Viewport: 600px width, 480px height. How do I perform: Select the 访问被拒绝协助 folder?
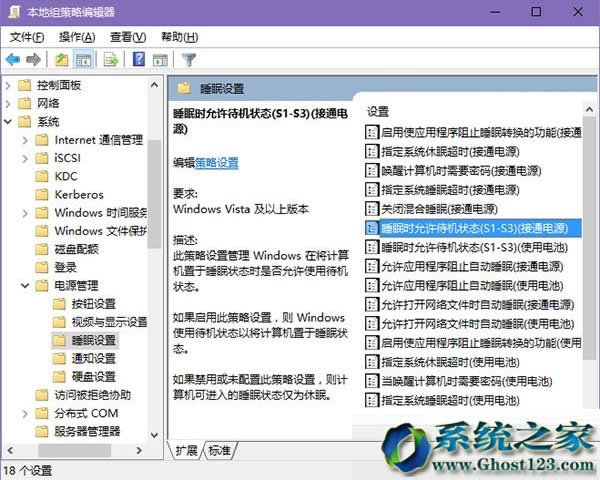click(93, 395)
